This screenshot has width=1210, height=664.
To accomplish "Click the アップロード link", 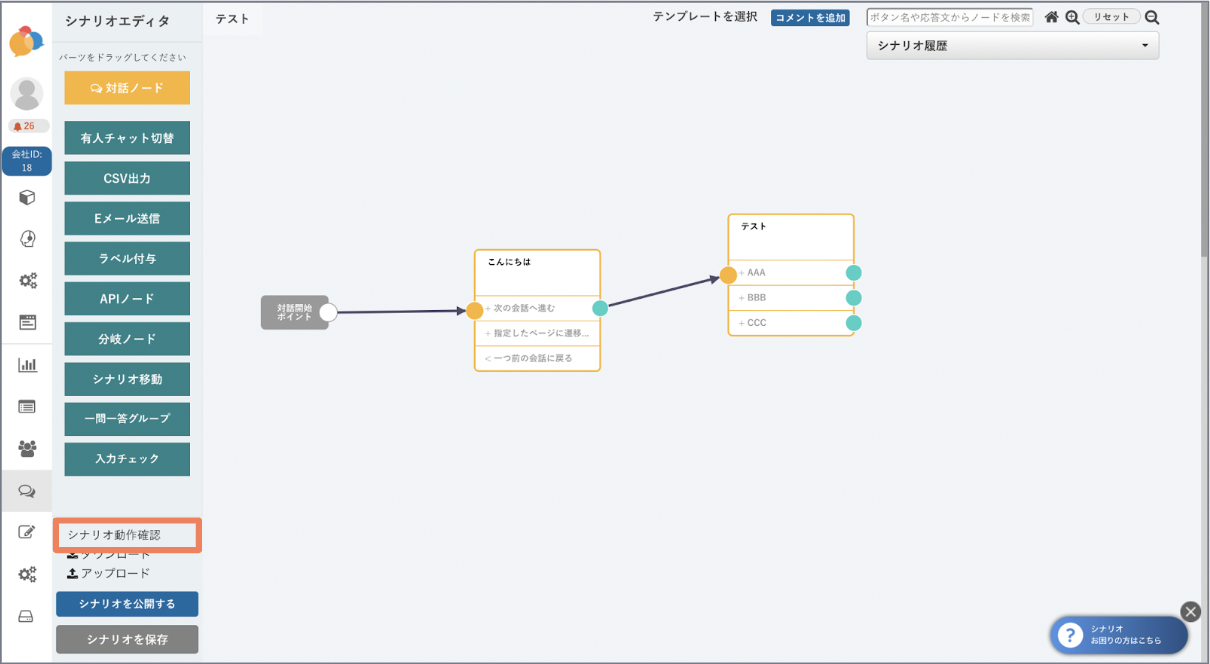I will (x=108, y=573).
